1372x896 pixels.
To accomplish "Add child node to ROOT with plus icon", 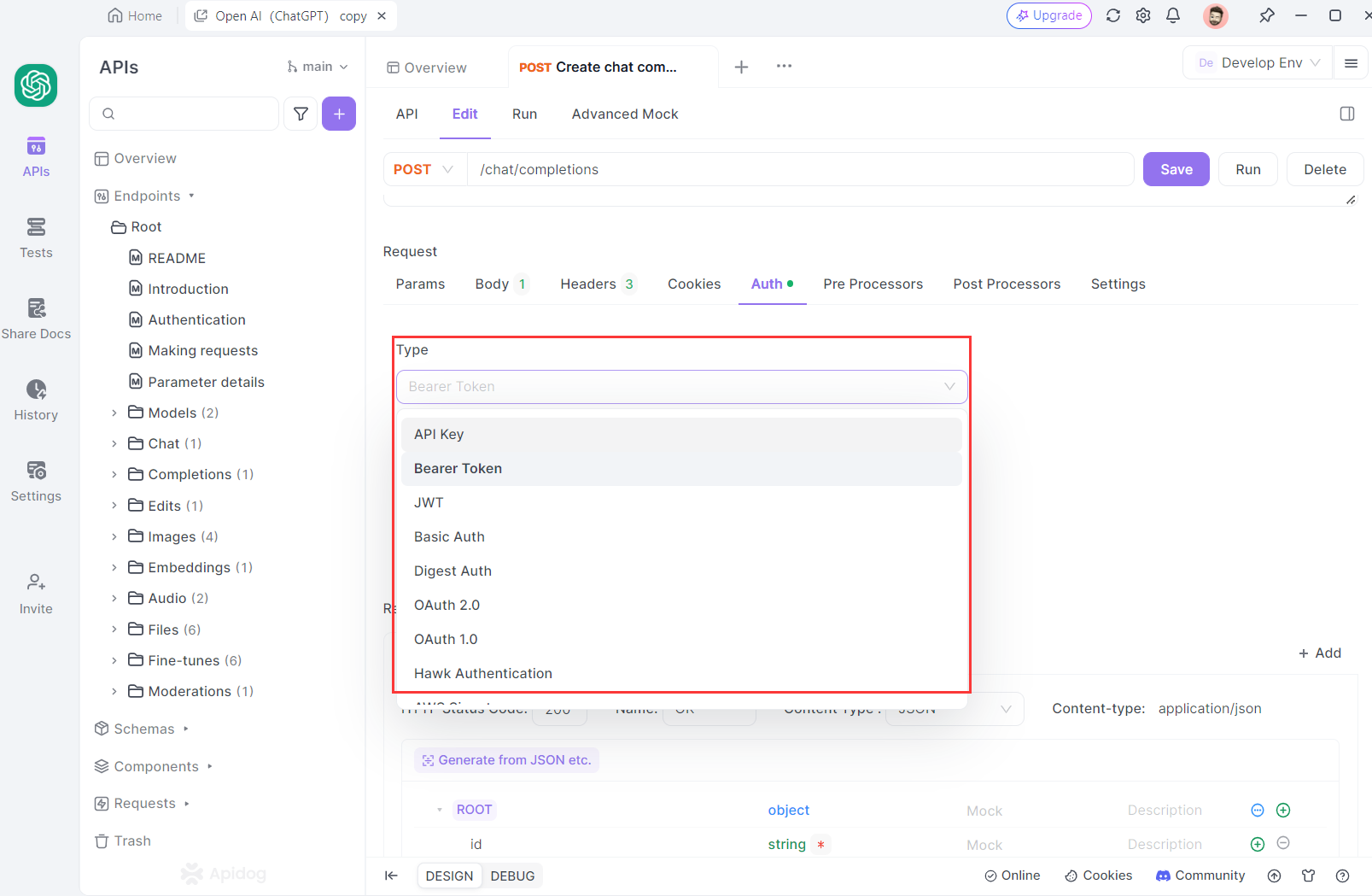I will point(1283,810).
